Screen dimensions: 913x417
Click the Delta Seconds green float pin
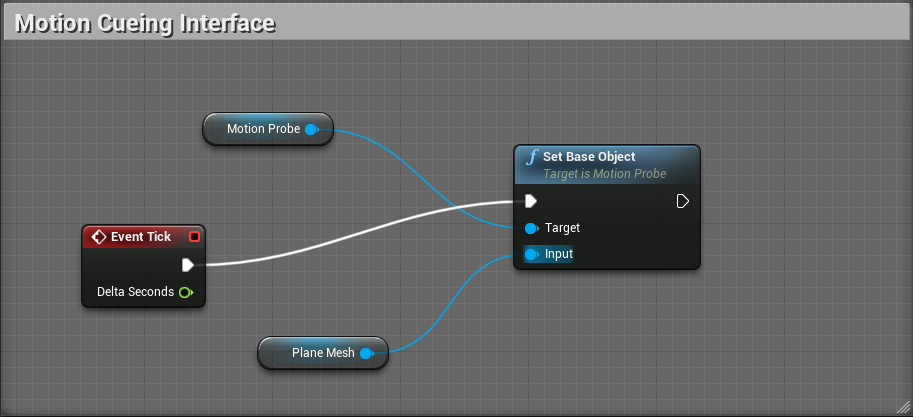[186, 292]
